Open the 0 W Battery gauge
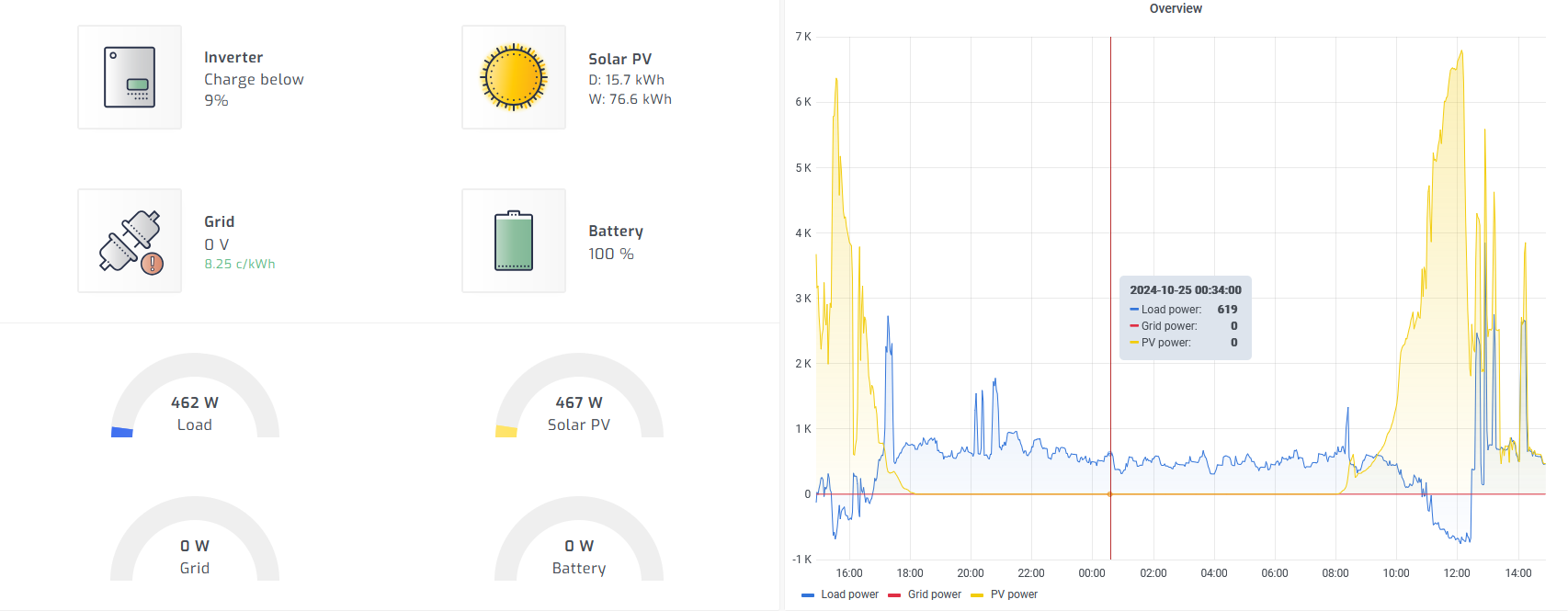 (579, 538)
